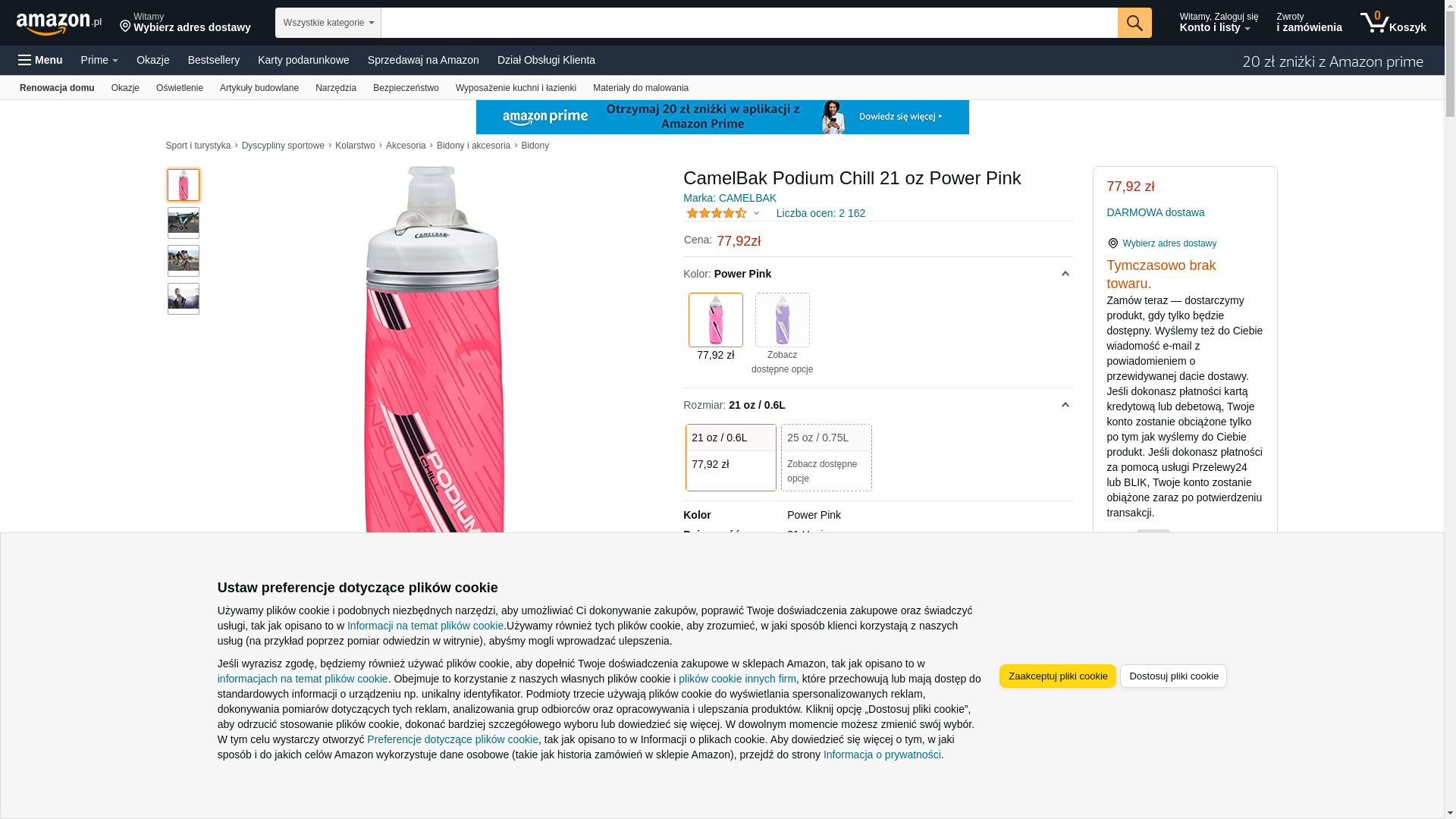
Task: Select the first pink bottle thumbnail
Action: point(184,185)
